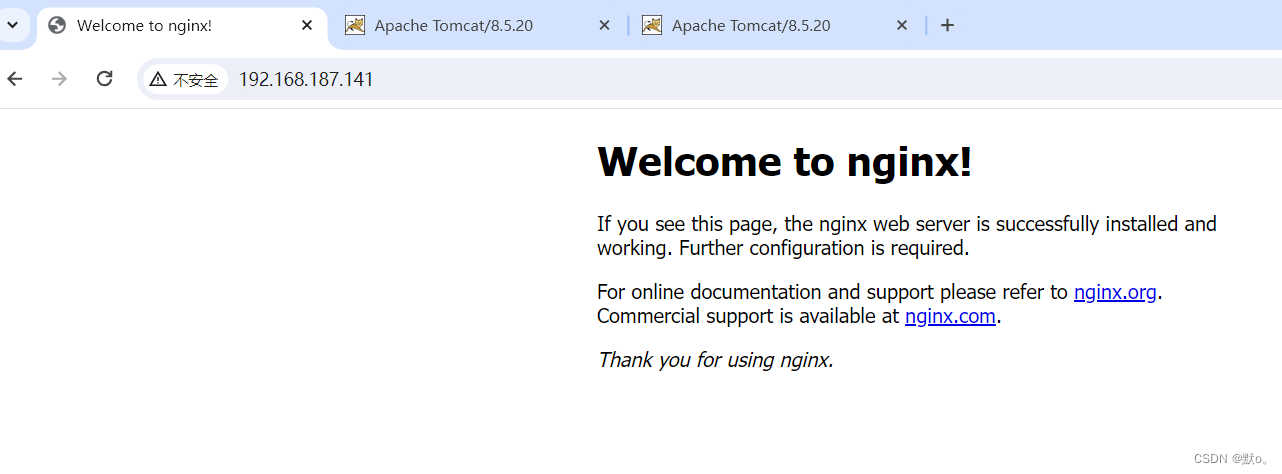The height and width of the screenshot is (474, 1282).
Task: Switch to the second Apache Tomcat/8.5.20 tab
Action: (x=776, y=26)
